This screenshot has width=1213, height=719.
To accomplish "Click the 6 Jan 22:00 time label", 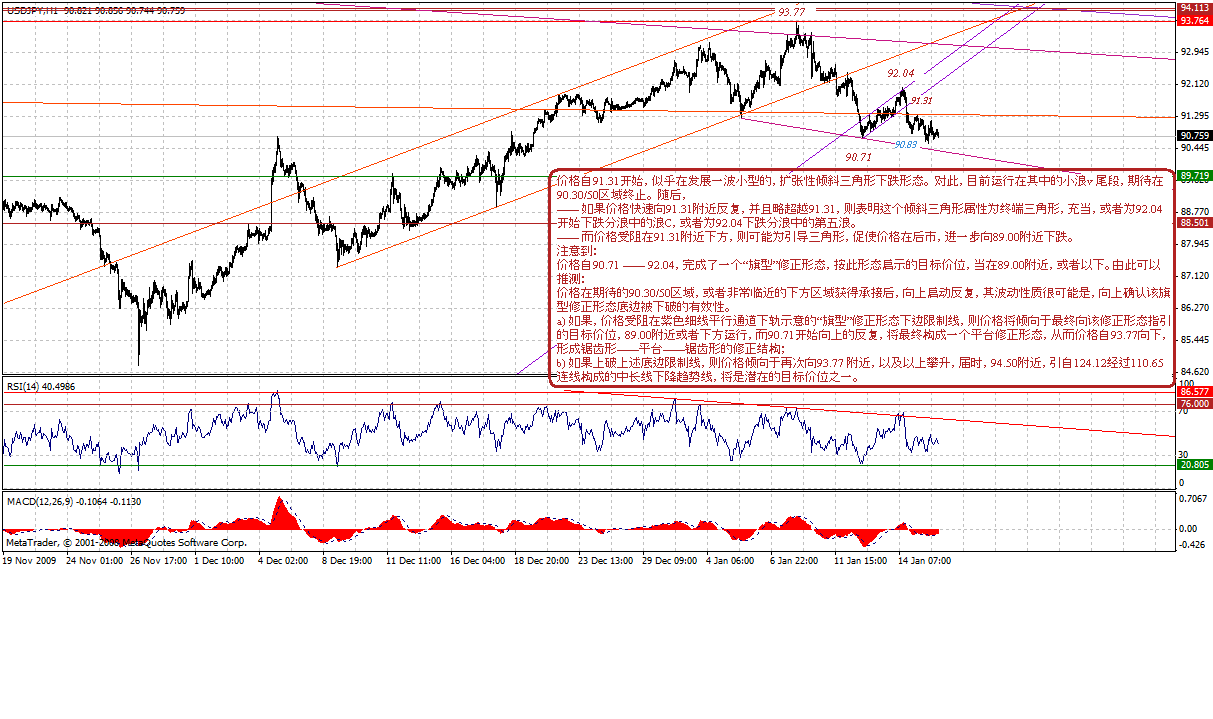I will 794,562.
